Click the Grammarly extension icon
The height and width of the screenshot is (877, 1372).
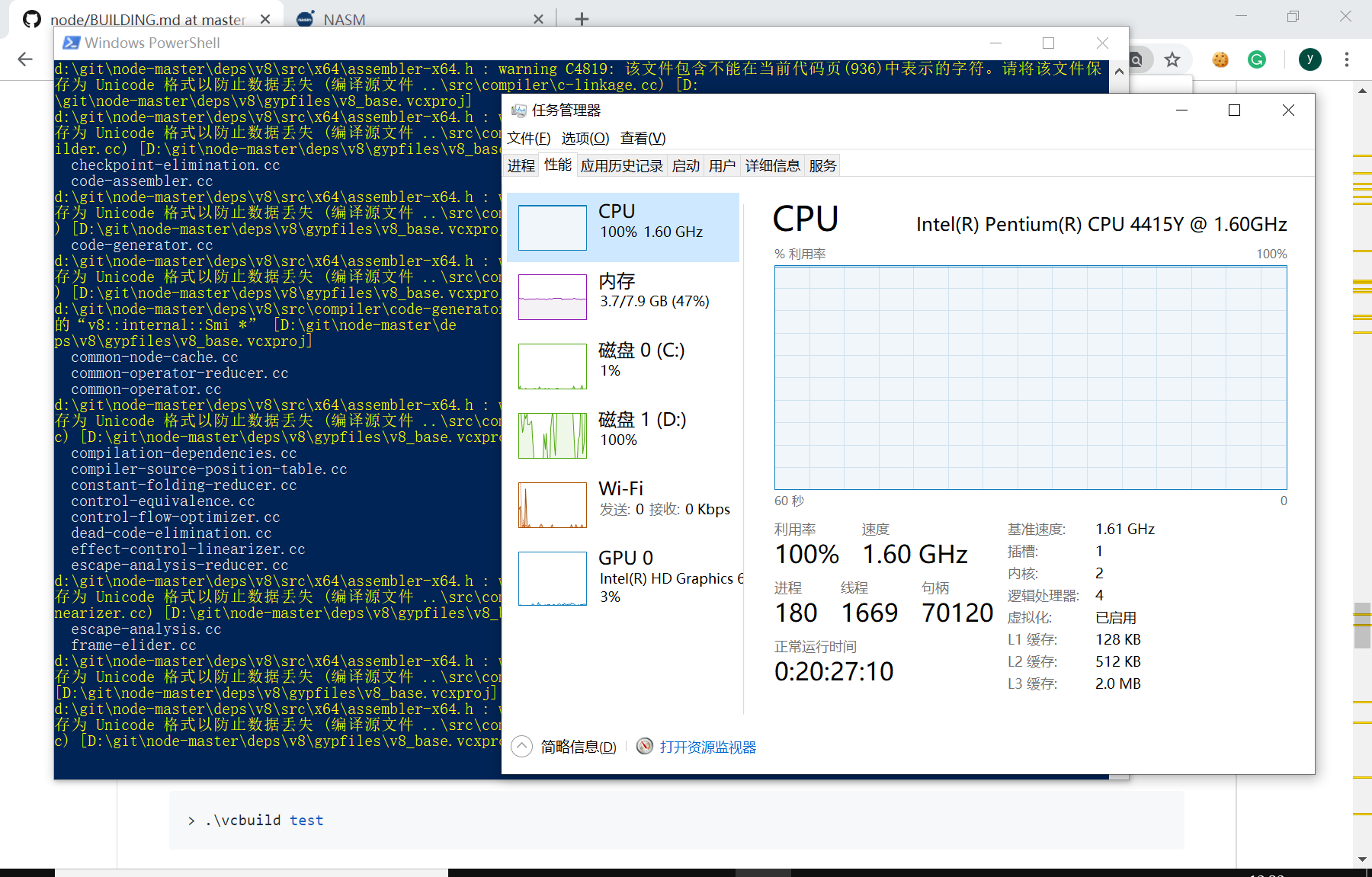pyautogui.click(x=1257, y=59)
